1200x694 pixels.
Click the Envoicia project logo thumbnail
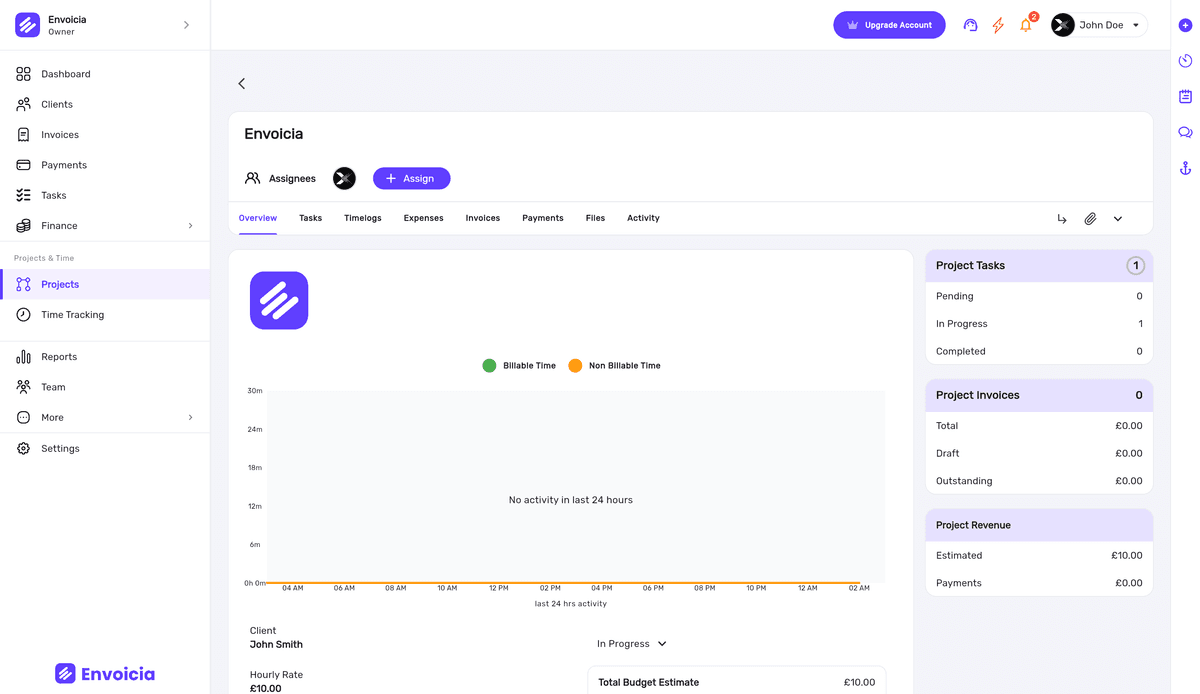tap(279, 300)
